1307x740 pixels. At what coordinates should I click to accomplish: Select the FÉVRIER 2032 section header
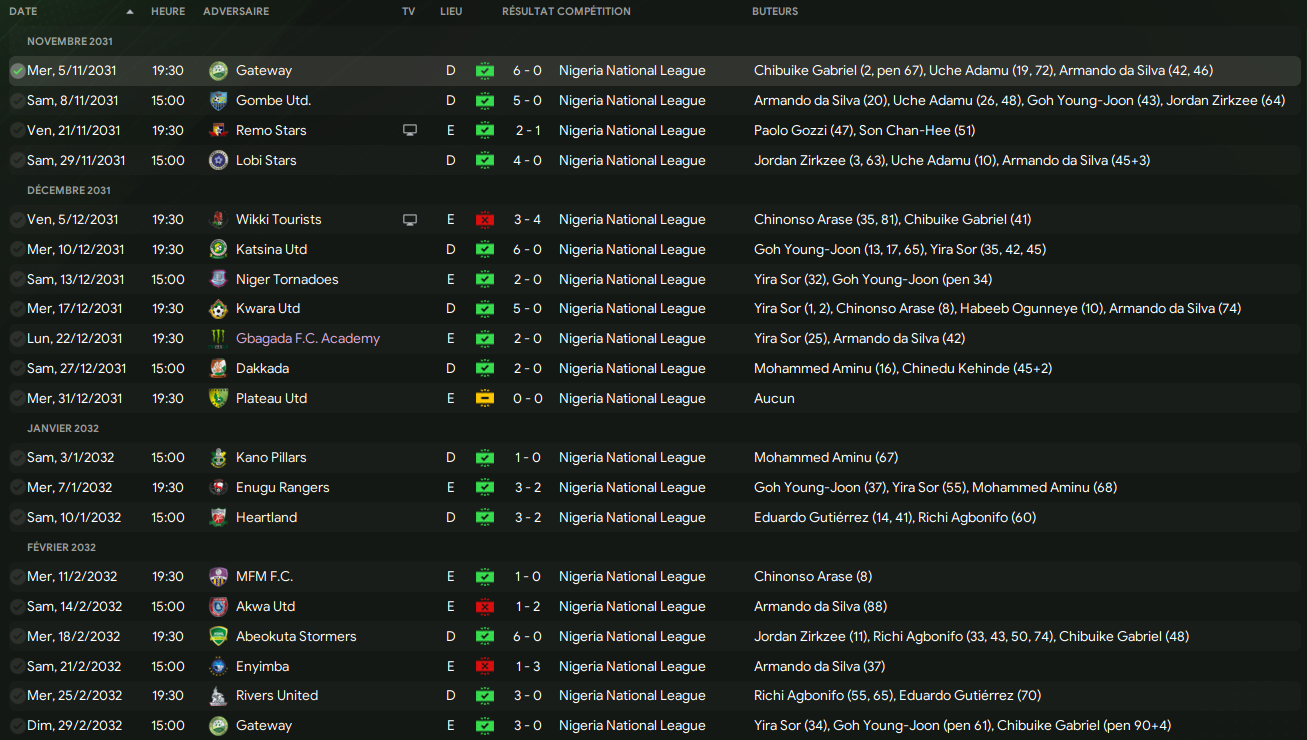(x=62, y=547)
